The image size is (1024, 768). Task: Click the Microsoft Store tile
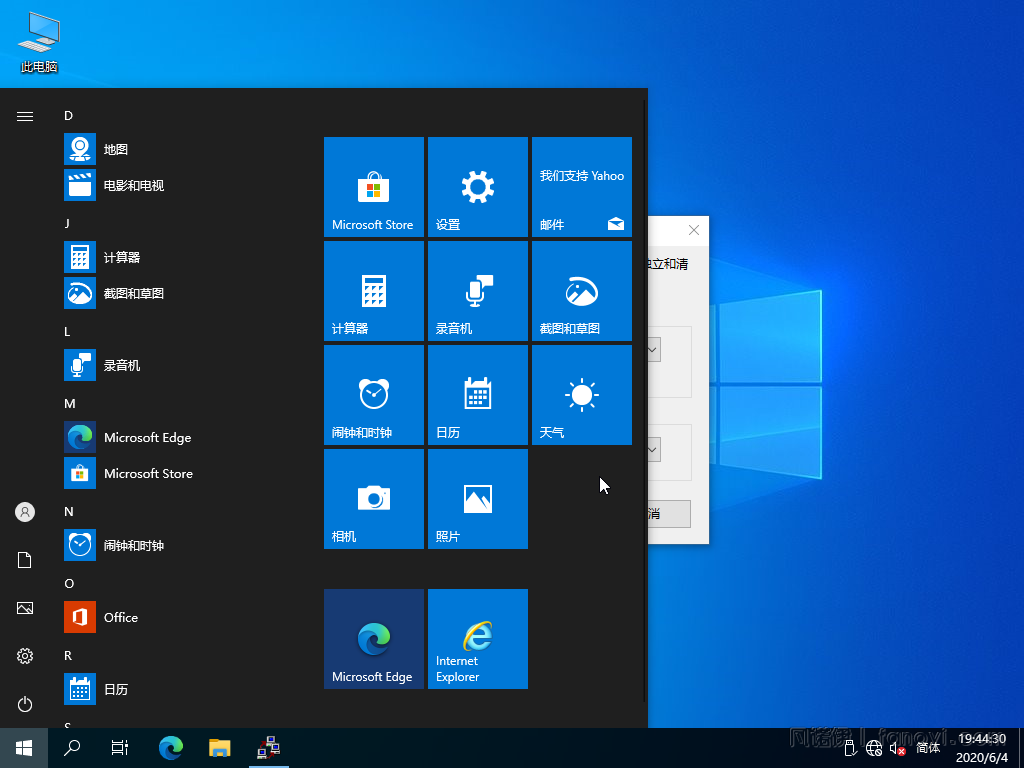click(374, 187)
